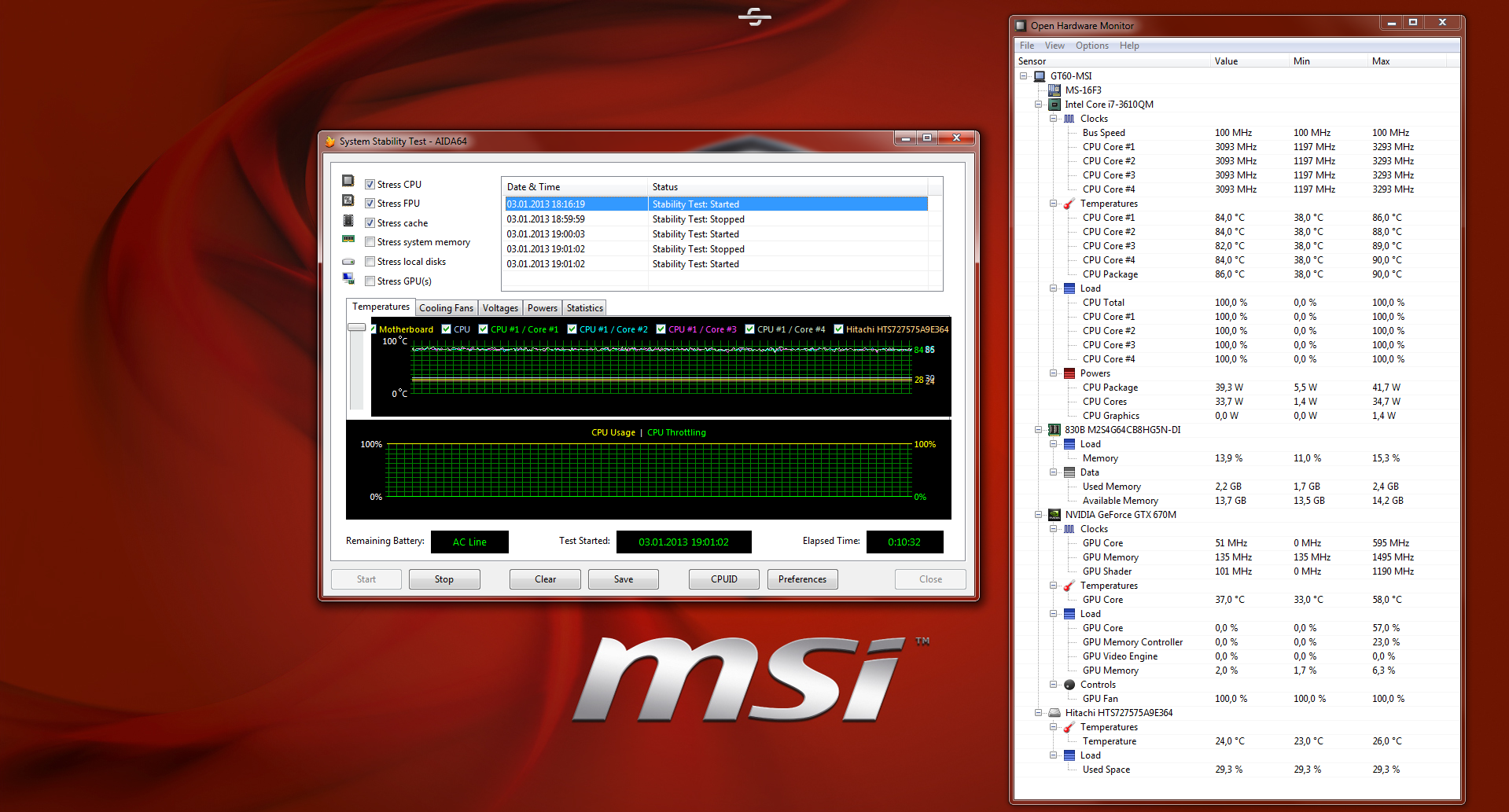Collapse the 830B M2S4G64CB8HG5N-DI node
Screen dimensions: 1509x812
click(1039, 430)
